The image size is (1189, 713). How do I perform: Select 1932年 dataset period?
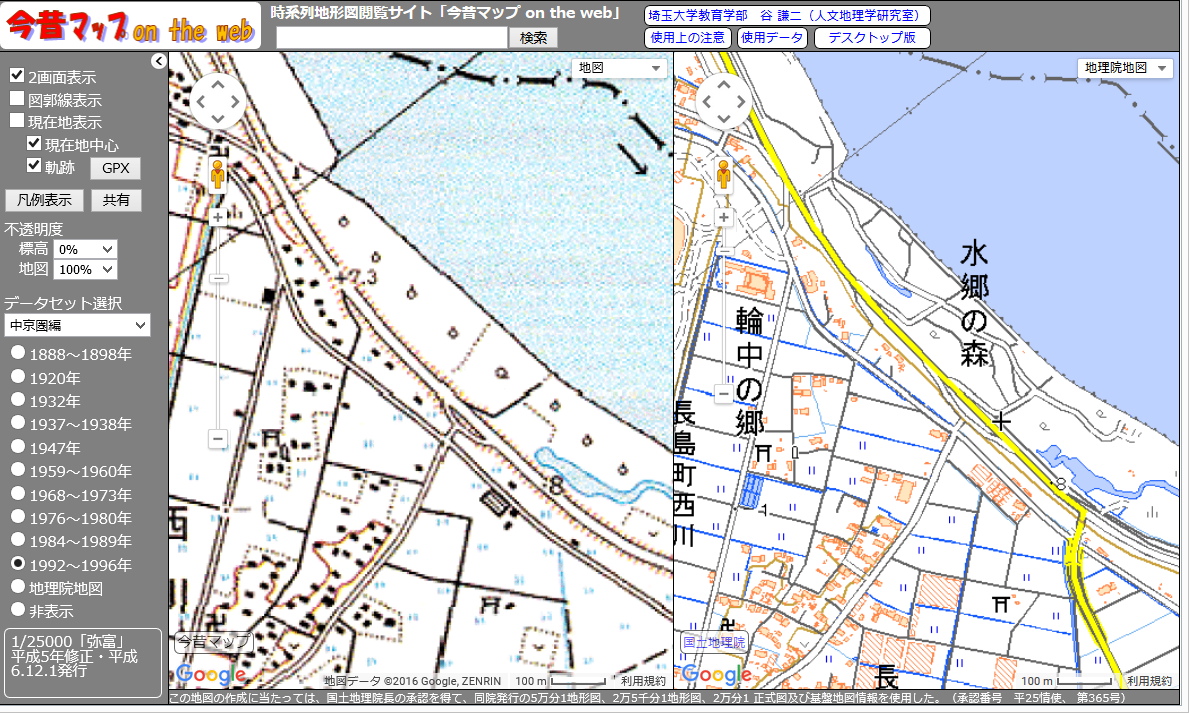(x=17, y=400)
